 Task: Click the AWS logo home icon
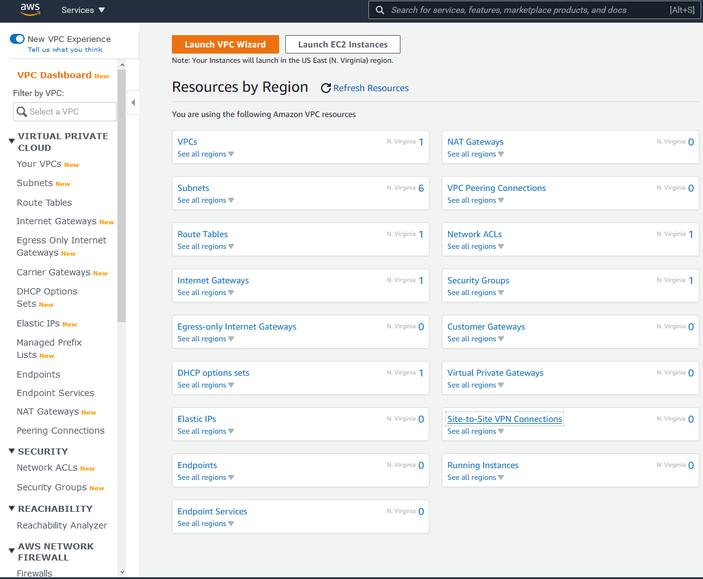tap(30, 9)
